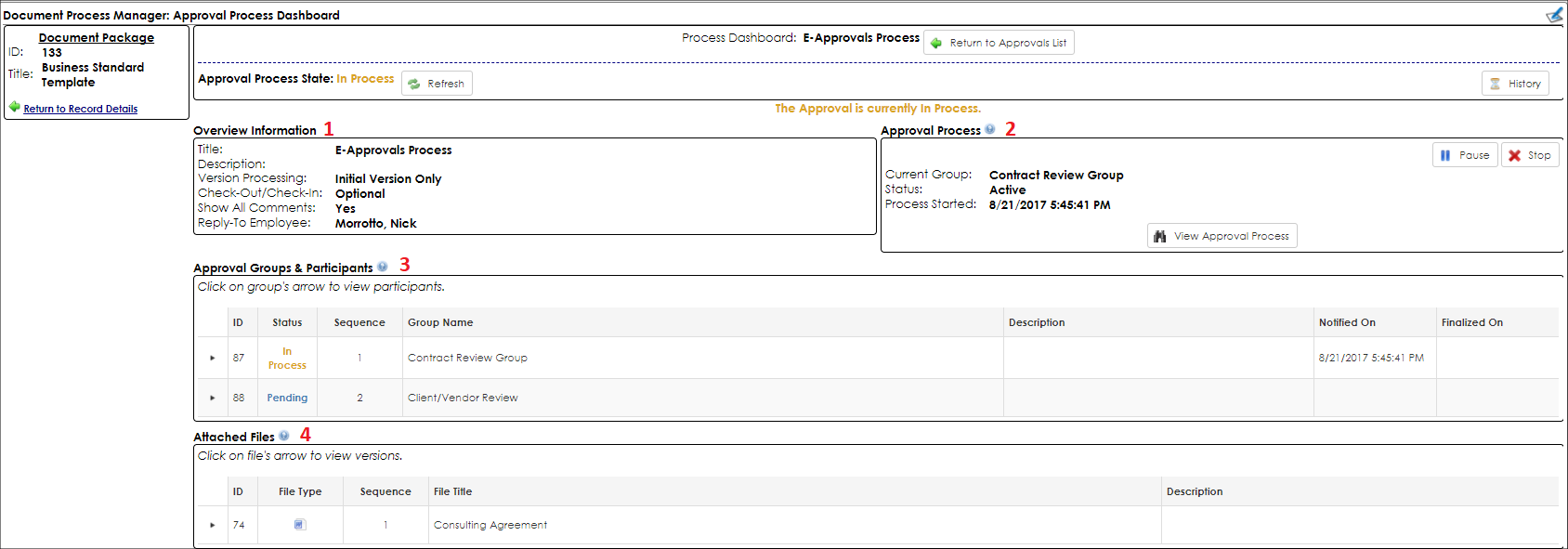Click the edit pen icon at top right
This screenshot has width=1568, height=549.
[x=1554, y=15]
